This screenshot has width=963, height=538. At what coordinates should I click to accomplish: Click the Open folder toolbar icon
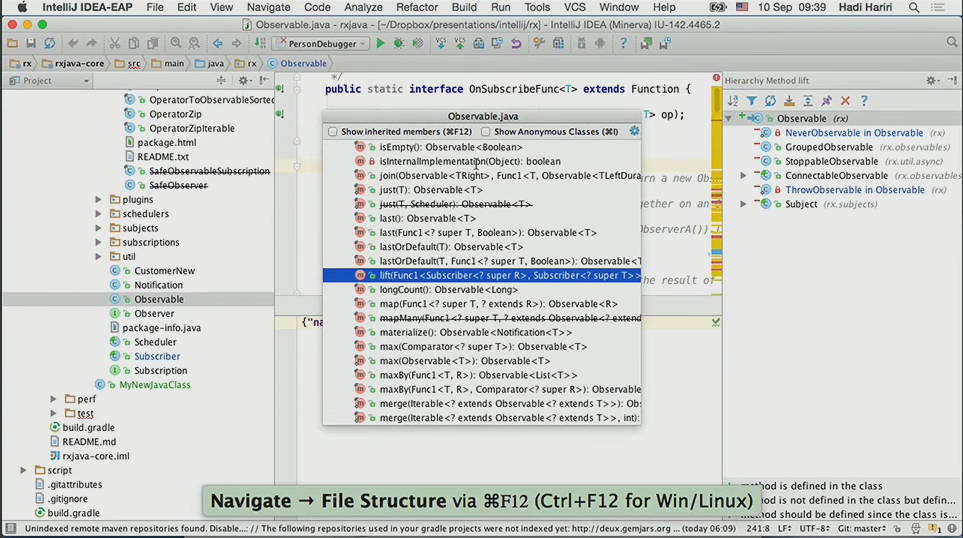pyautogui.click(x=12, y=44)
